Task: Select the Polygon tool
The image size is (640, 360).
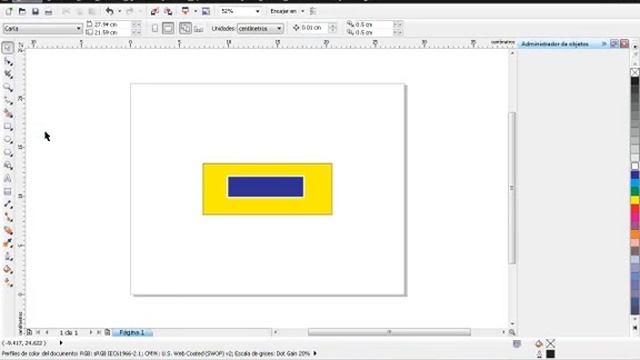Action: (8, 153)
